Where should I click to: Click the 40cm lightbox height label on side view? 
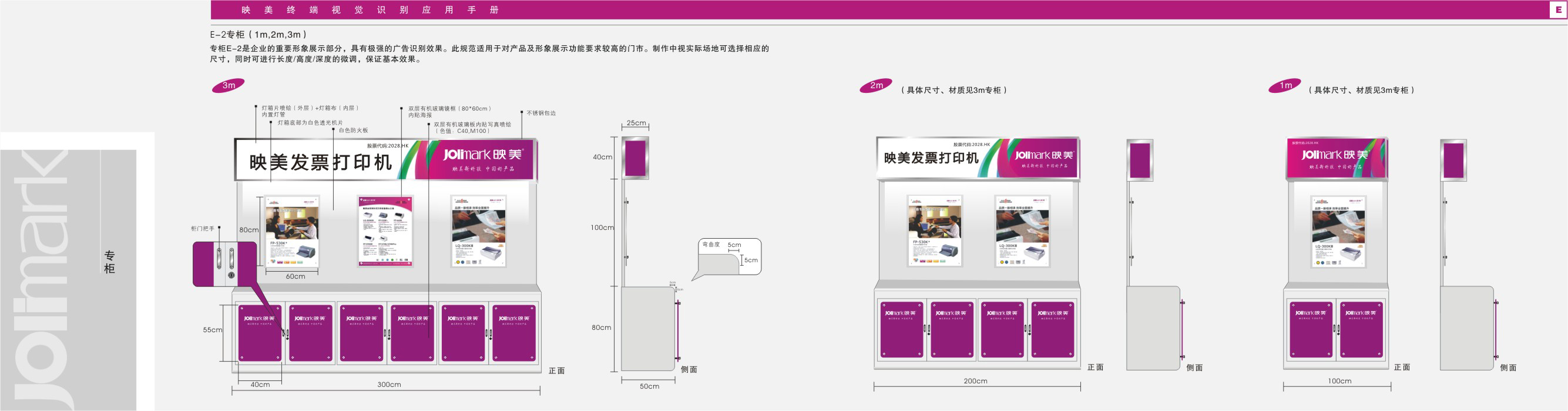[603, 157]
